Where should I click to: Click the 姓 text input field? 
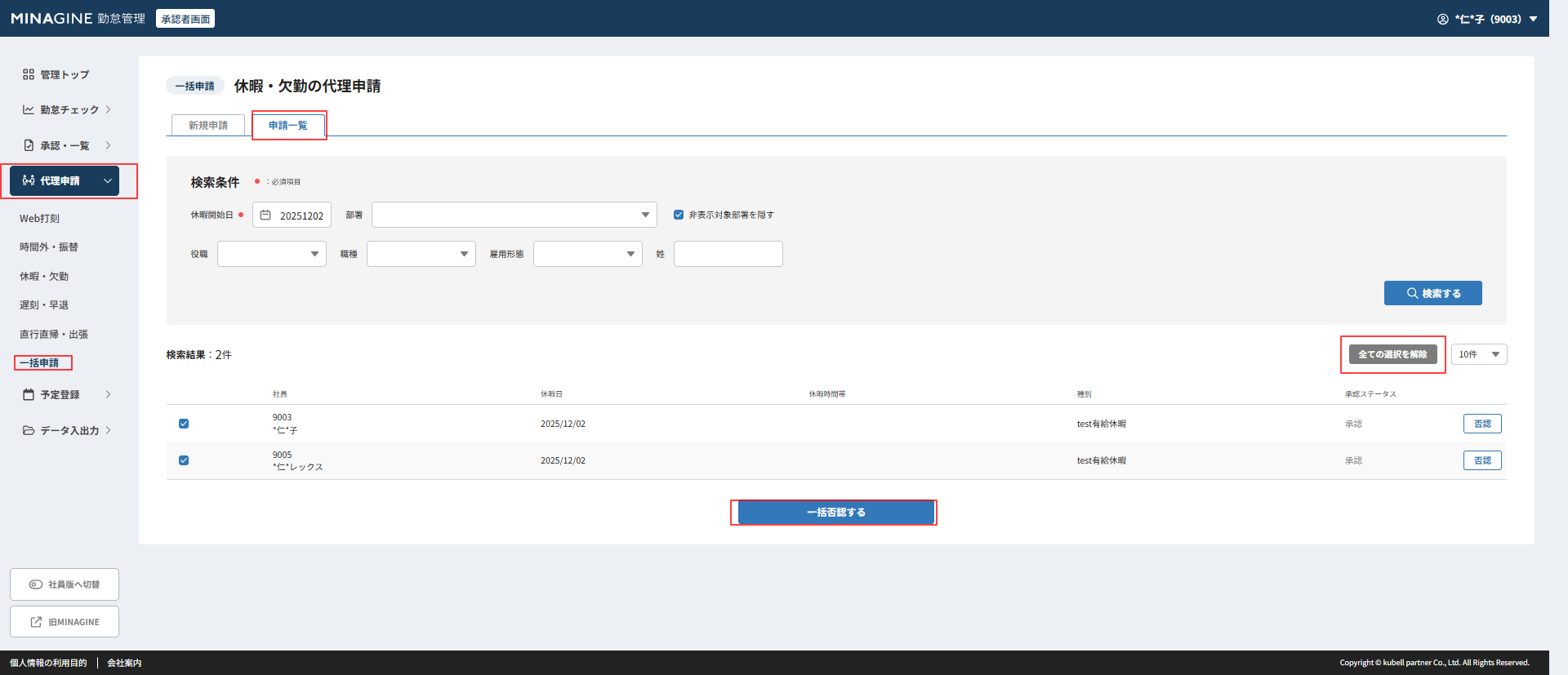728,254
